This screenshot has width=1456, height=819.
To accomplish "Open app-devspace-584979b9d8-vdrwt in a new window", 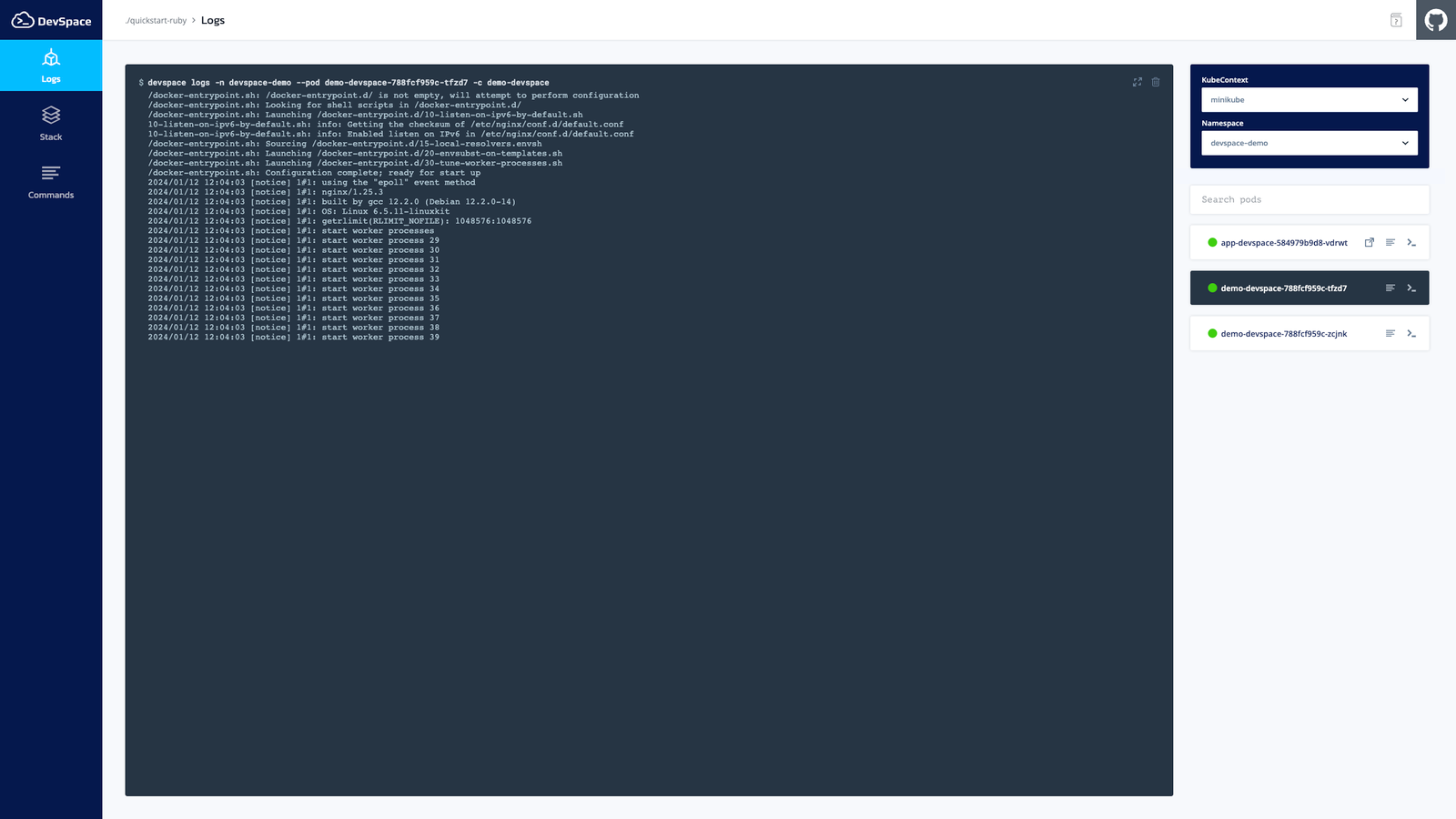I will (x=1370, y=242).
